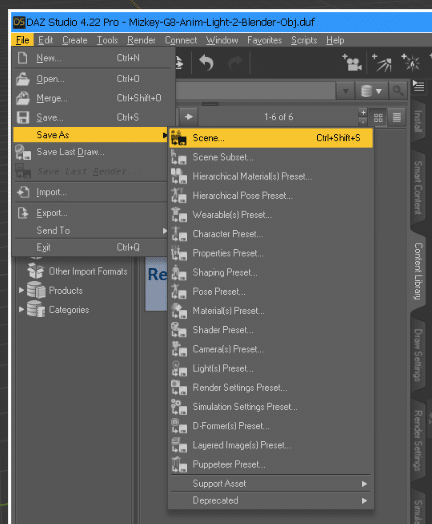Open the Tools menu
The image size is (432, 524).
[x=107, y=40]
